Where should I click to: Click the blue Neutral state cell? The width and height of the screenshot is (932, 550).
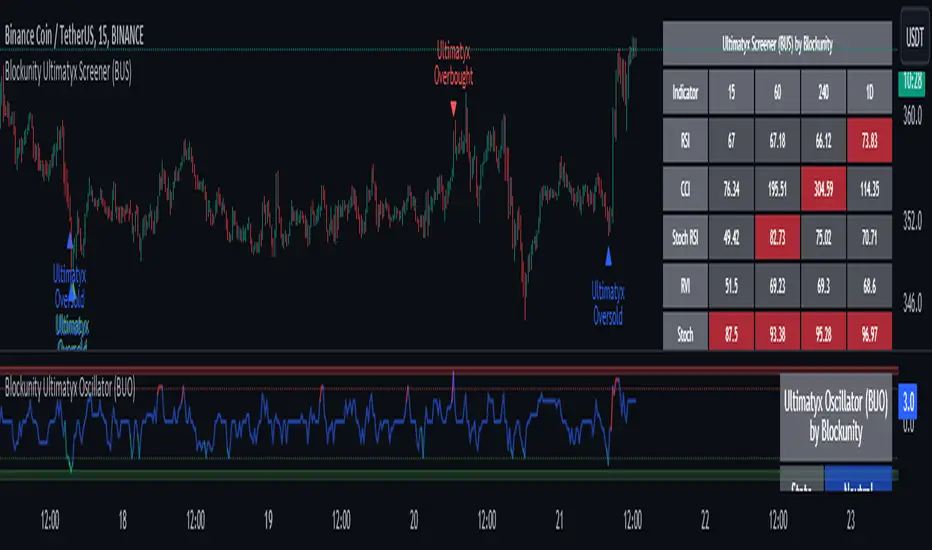(858, 479)
